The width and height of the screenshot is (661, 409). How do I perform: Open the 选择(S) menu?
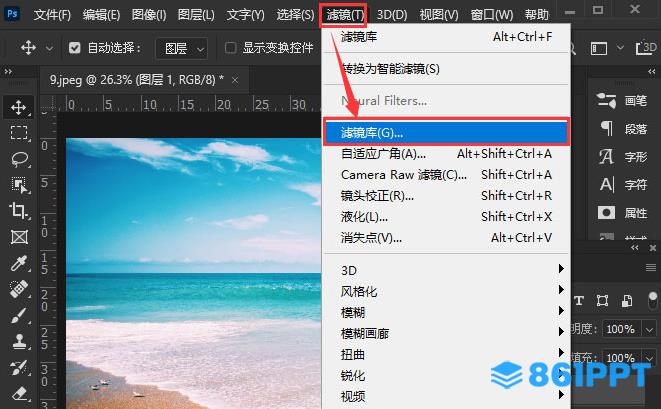click(x=295, y=15)
